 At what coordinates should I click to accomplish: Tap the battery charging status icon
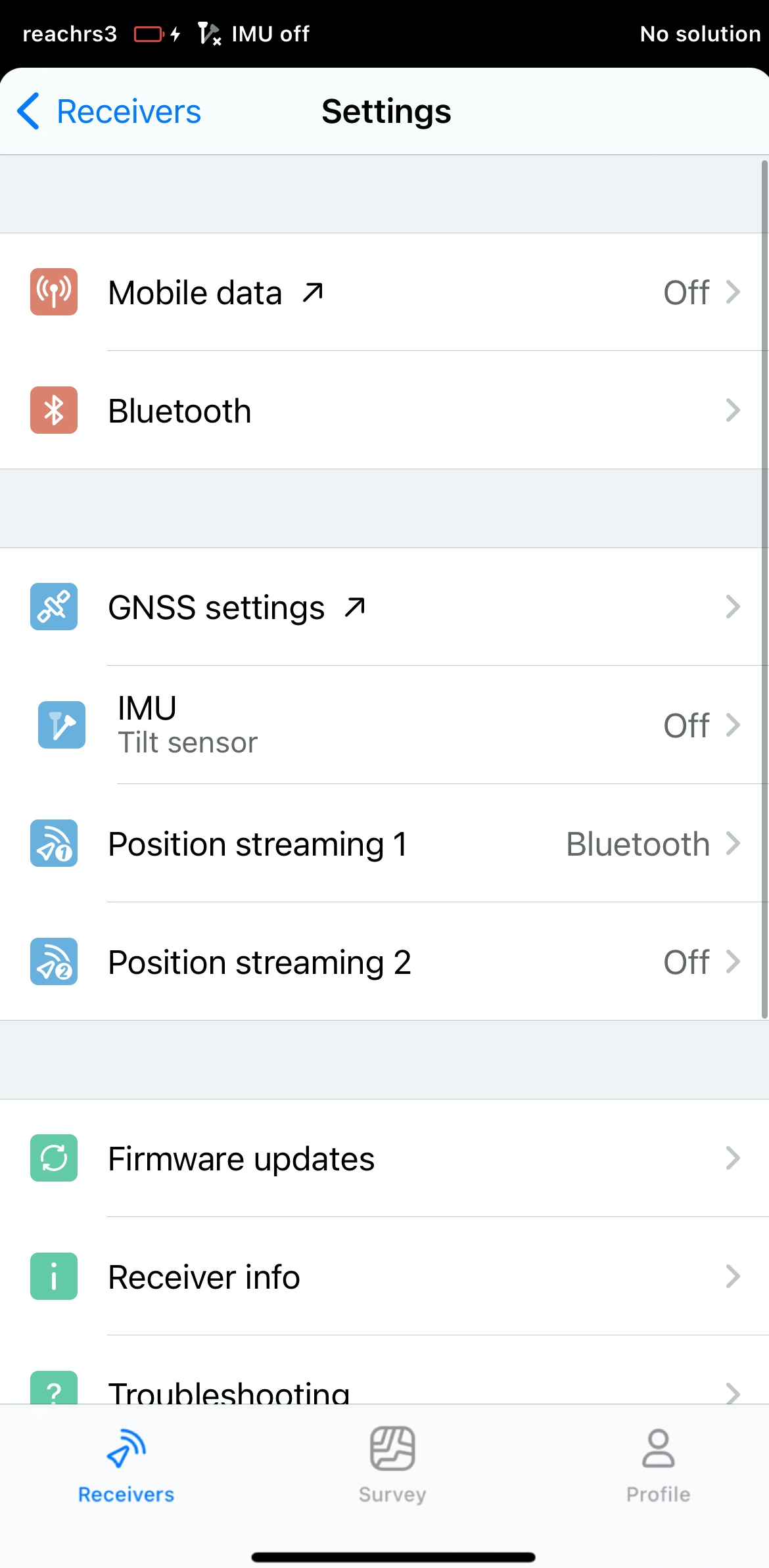[x=156, y=34]
